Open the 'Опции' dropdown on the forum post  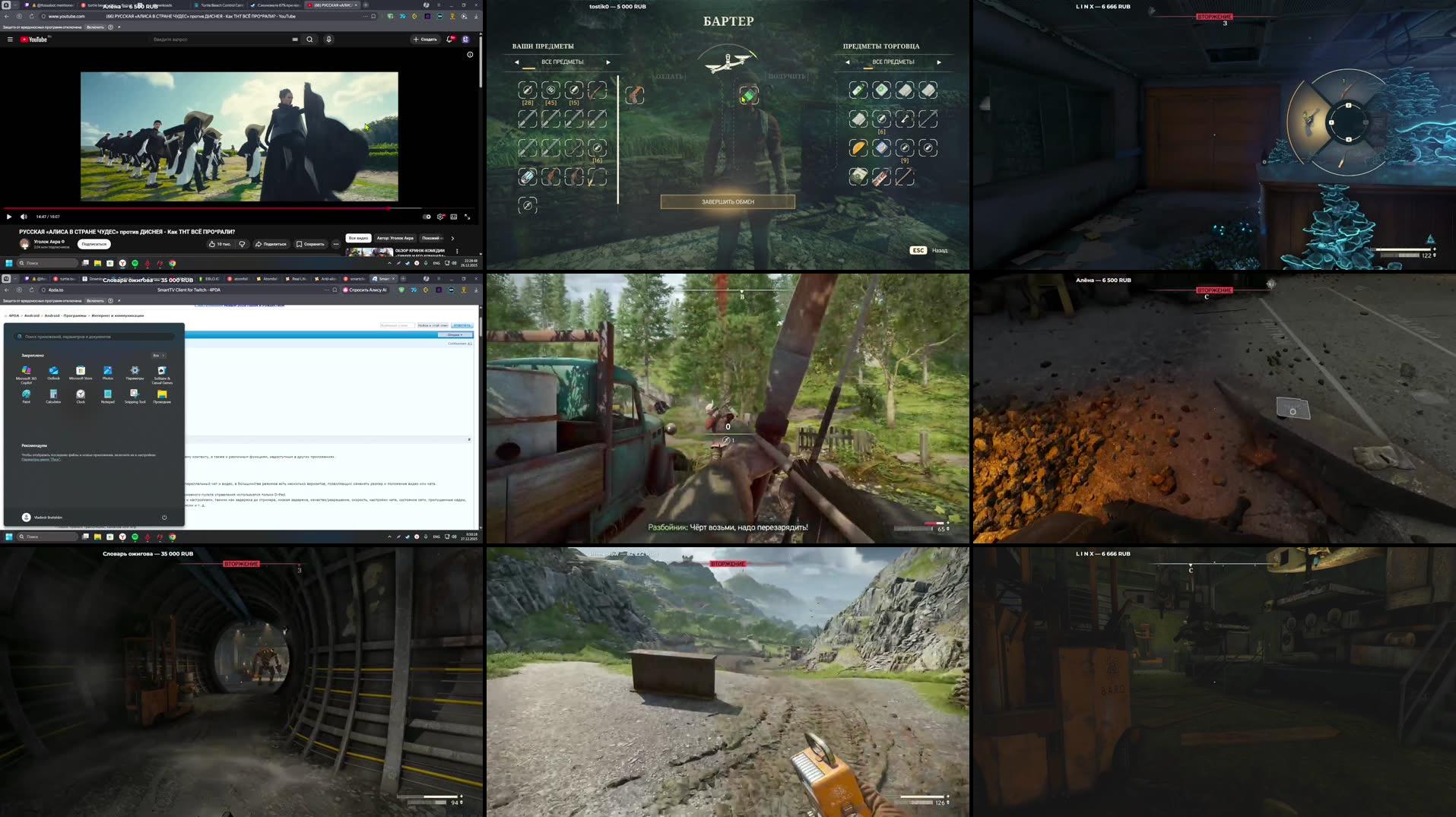(x=454, y=334)
